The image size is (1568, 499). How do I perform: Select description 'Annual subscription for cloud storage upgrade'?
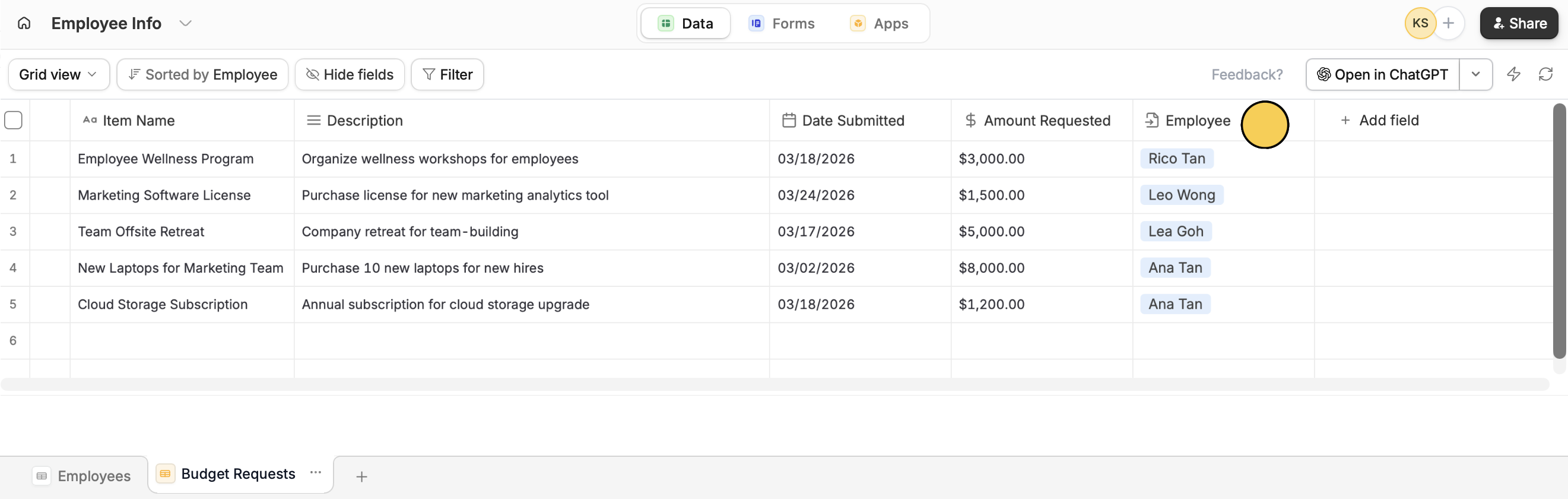(531, 305)
